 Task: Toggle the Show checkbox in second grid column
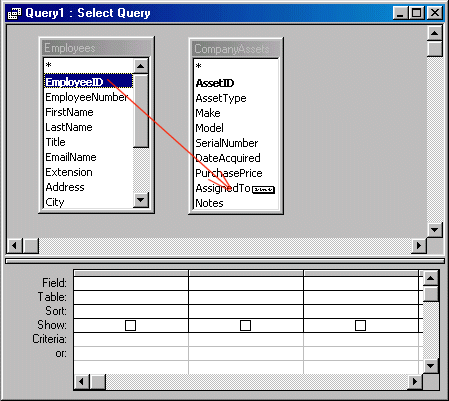(245, 325)
